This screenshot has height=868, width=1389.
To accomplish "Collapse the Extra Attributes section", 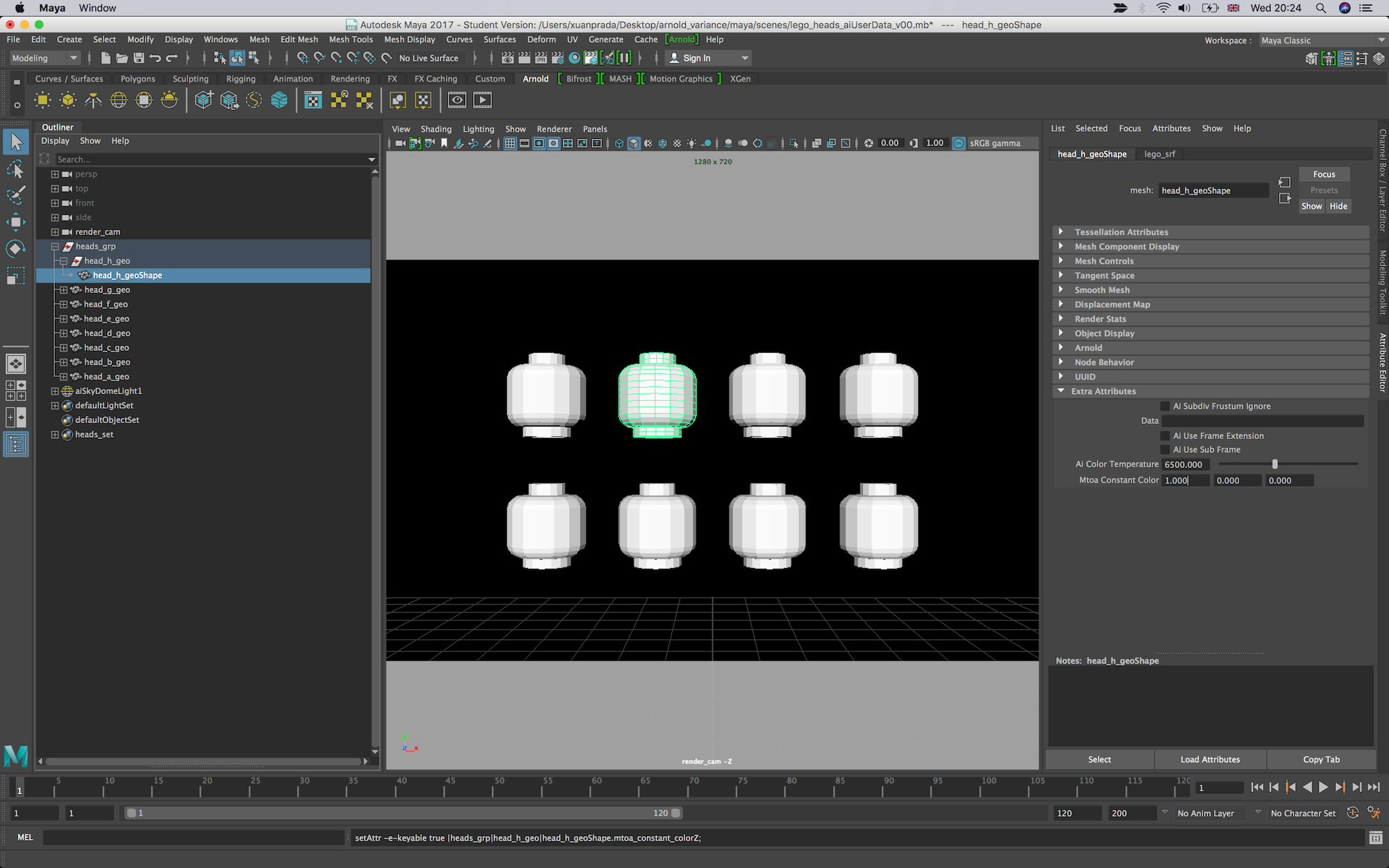I will tap(1061, 391).
